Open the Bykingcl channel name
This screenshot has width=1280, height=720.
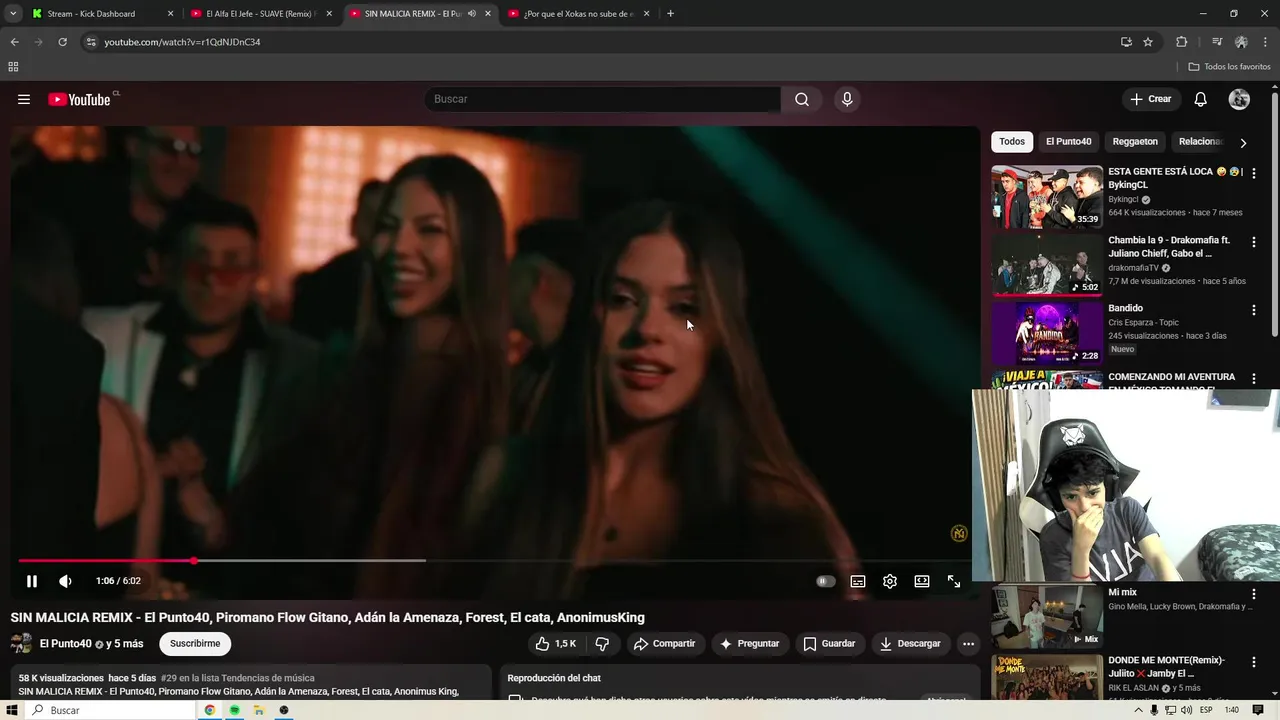tap(1123, 199)
